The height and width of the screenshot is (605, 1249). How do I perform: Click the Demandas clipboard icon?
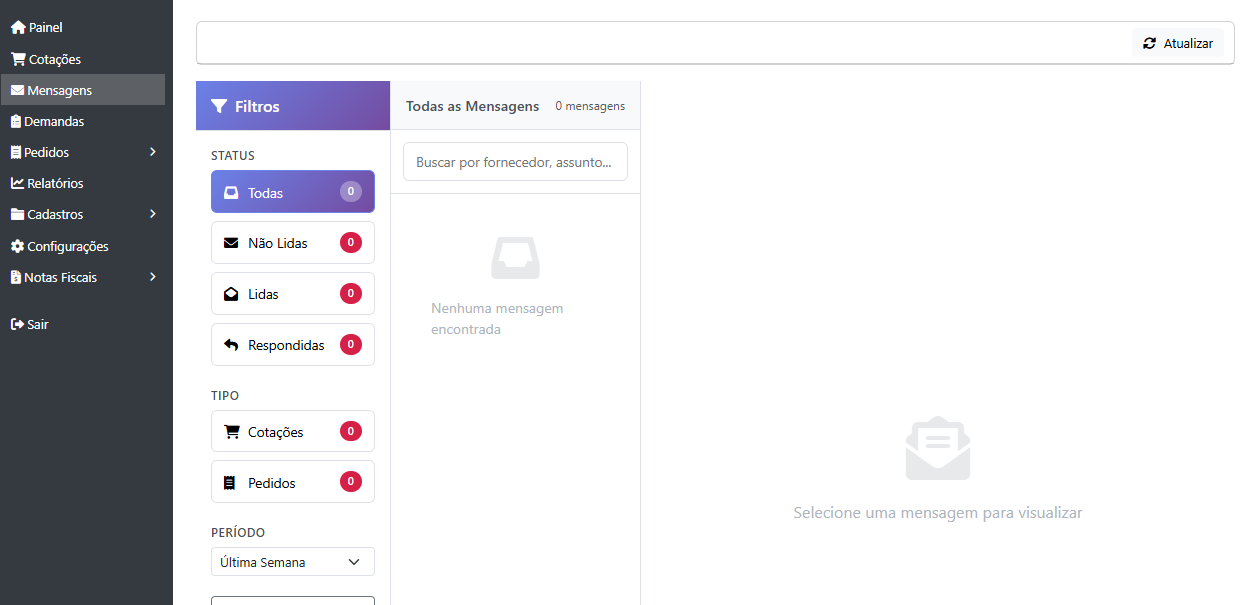pos(16,121)
